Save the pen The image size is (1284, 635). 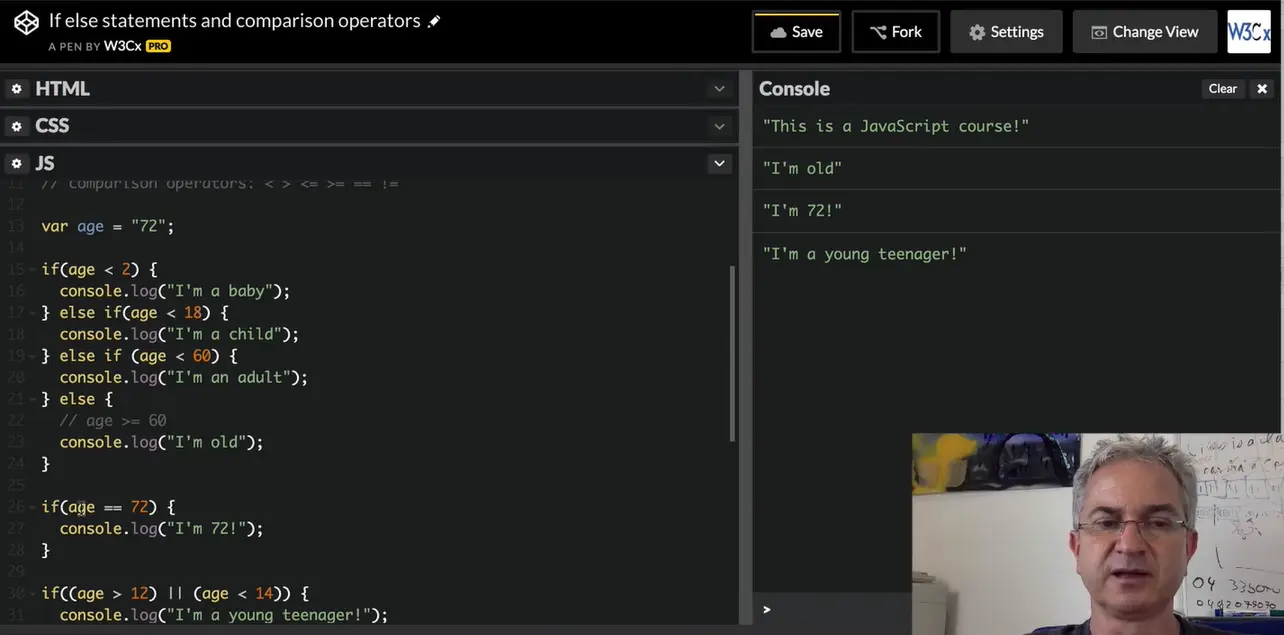click(x=796, y=32)
